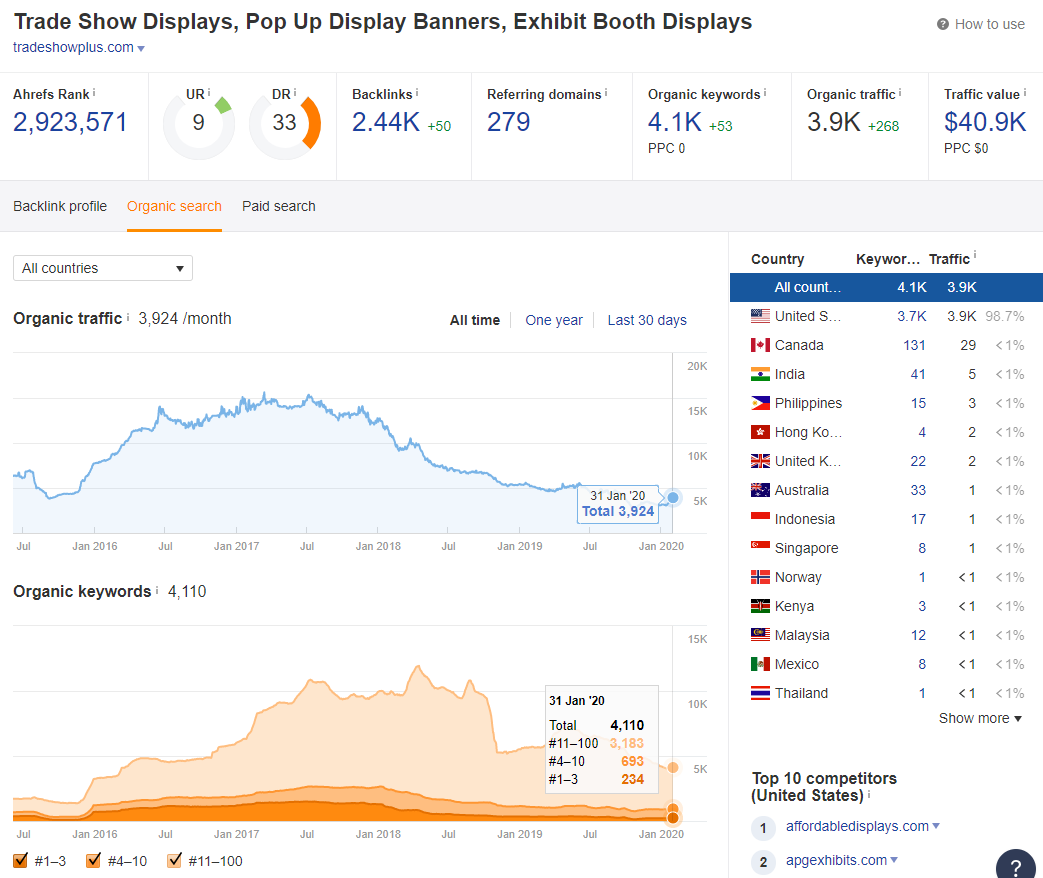Expand the tradeshowplus.com domain dropdown

(x=141, y=49)
